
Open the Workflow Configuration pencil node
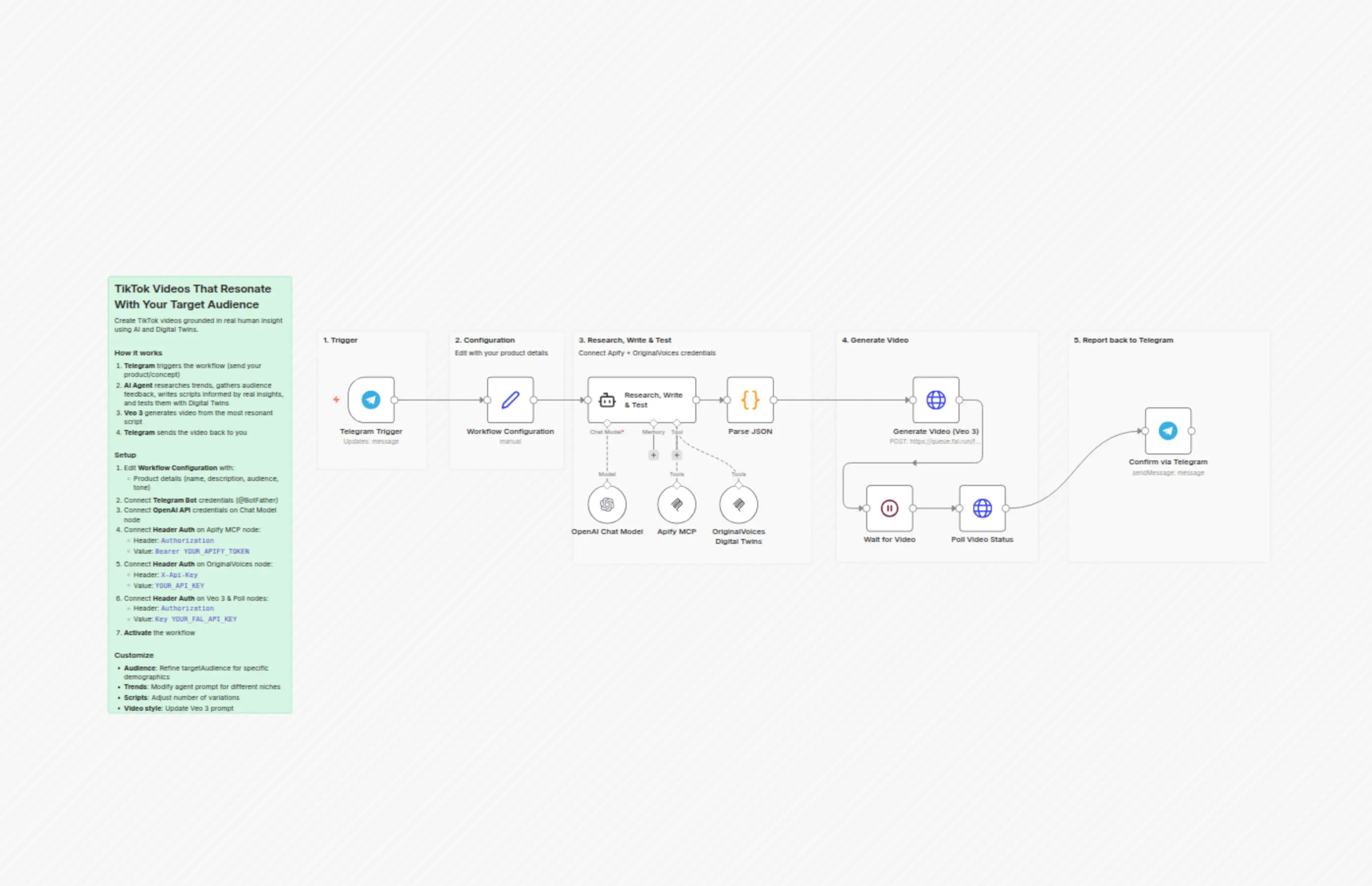pyautogui.click(x=510, y=399)
